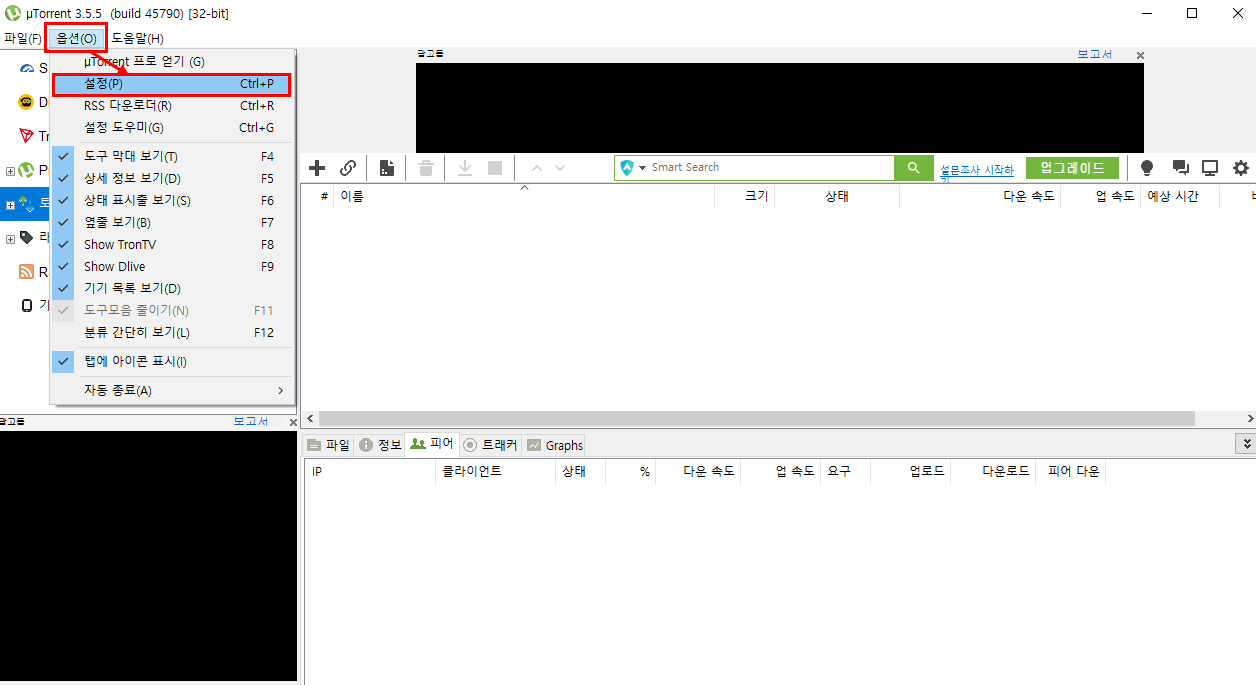Click the speedometer icon in the sidebar

coord(27,68)
